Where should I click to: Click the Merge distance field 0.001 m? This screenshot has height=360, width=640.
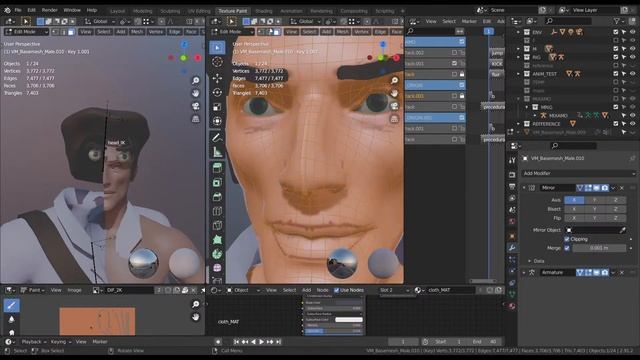click(599, 248)
